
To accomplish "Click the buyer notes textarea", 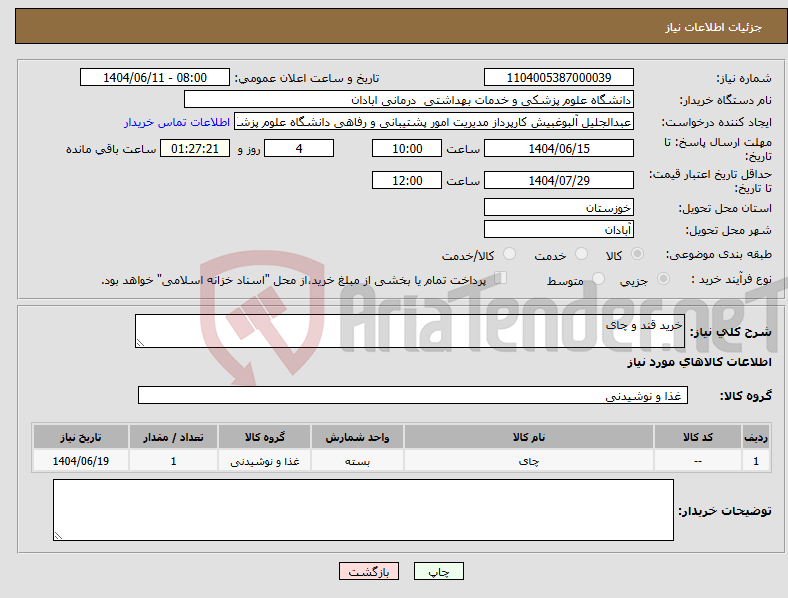I will coord(363,510).
